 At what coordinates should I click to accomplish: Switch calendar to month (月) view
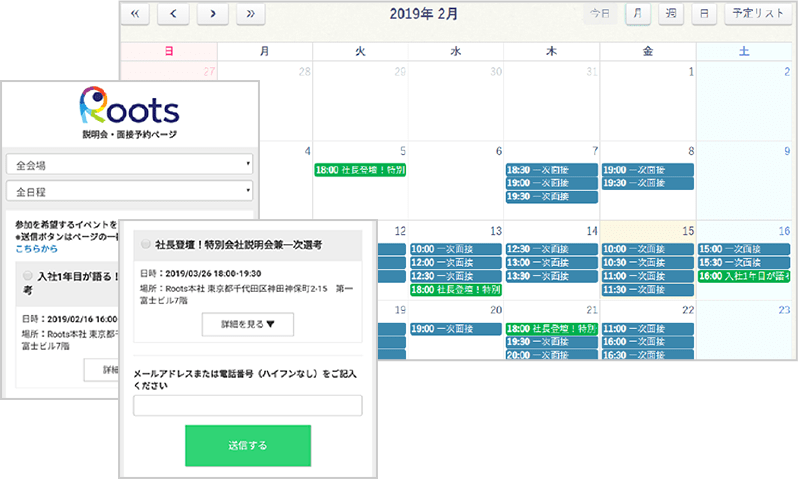coord(635,14)
